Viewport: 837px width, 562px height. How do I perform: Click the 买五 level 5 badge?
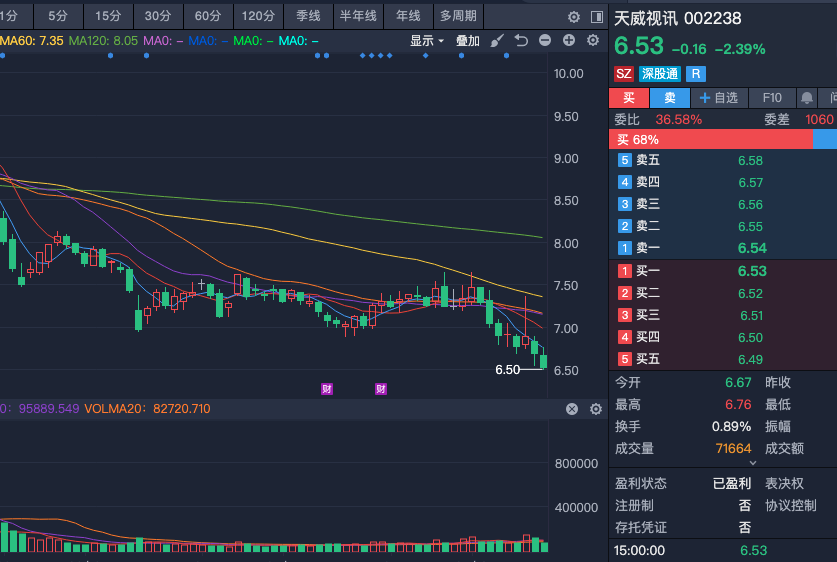point(625,359)
